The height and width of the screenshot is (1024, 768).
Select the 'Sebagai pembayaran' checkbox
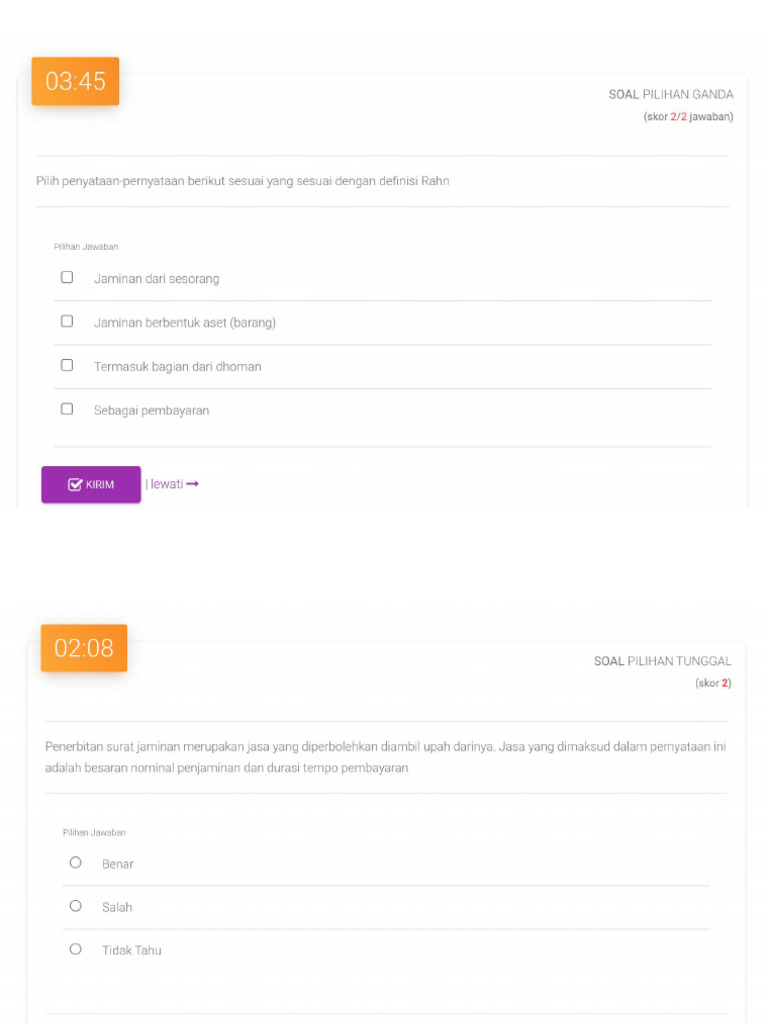pos(67,409)
